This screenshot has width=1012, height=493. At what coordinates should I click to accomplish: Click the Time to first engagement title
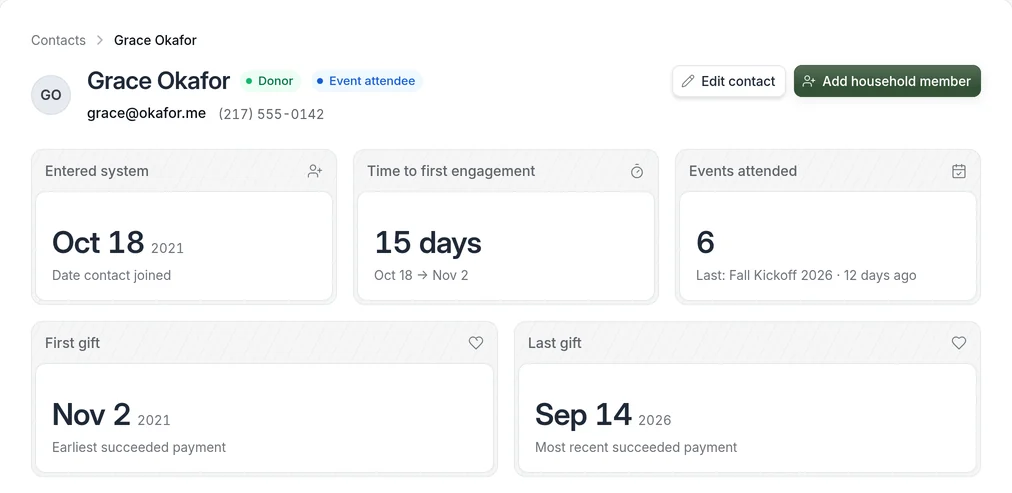(x=451, y=171)
